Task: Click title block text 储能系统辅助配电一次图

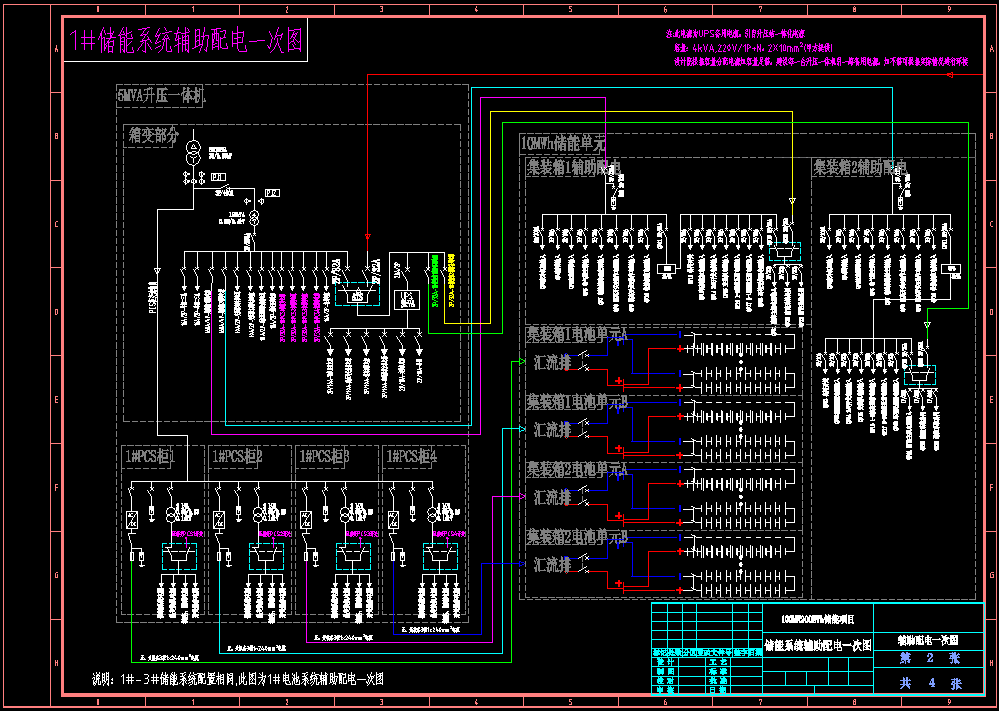Action: tap(817, 645)
